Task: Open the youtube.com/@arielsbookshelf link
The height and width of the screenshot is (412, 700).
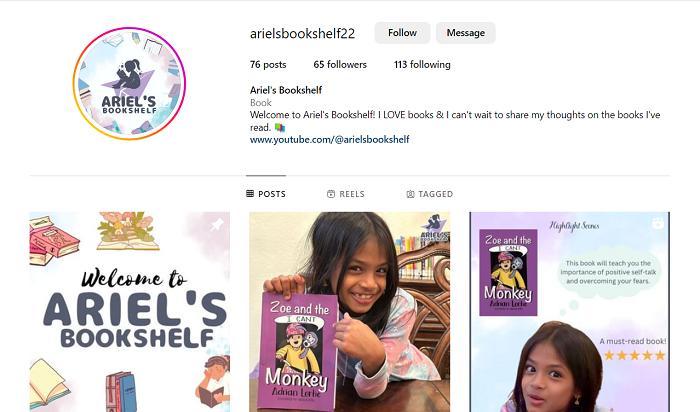Action: pyautogui.click(x=329, y=140)
